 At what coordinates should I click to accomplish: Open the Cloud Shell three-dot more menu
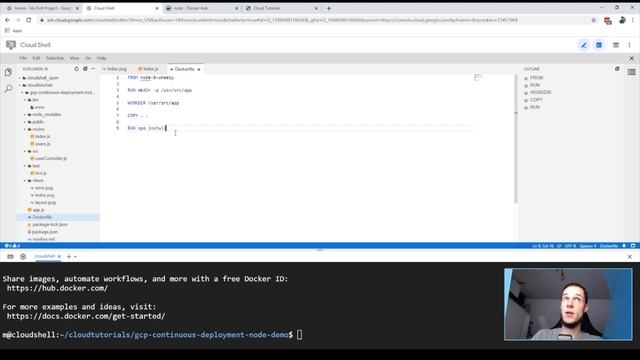click(629, 45)
